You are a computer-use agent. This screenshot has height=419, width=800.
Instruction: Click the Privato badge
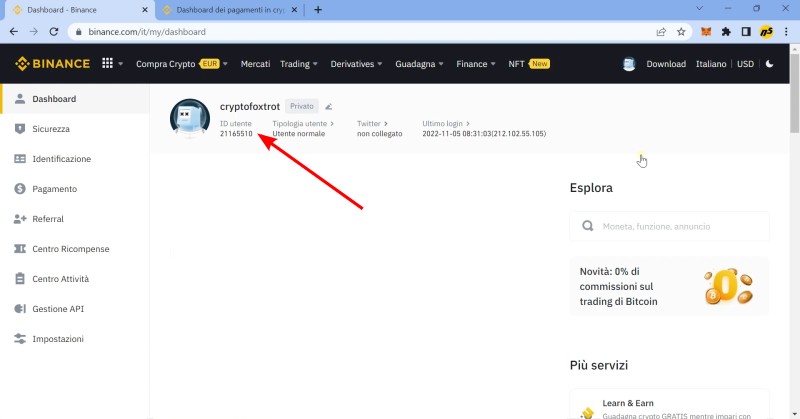coord(302,106)
